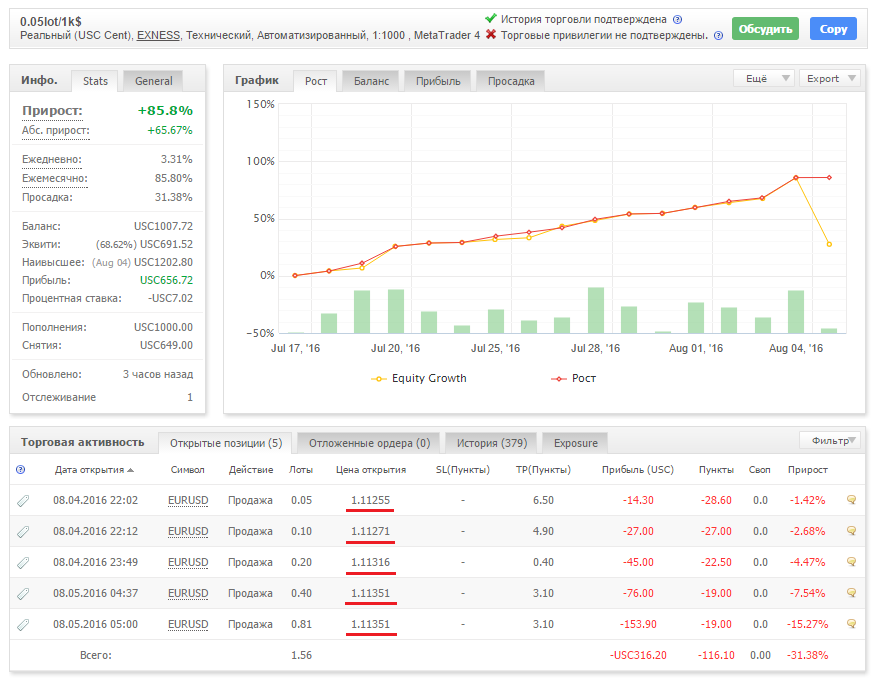
Task: Click the Абс. прирост label
Action: [x=55, y=131]
